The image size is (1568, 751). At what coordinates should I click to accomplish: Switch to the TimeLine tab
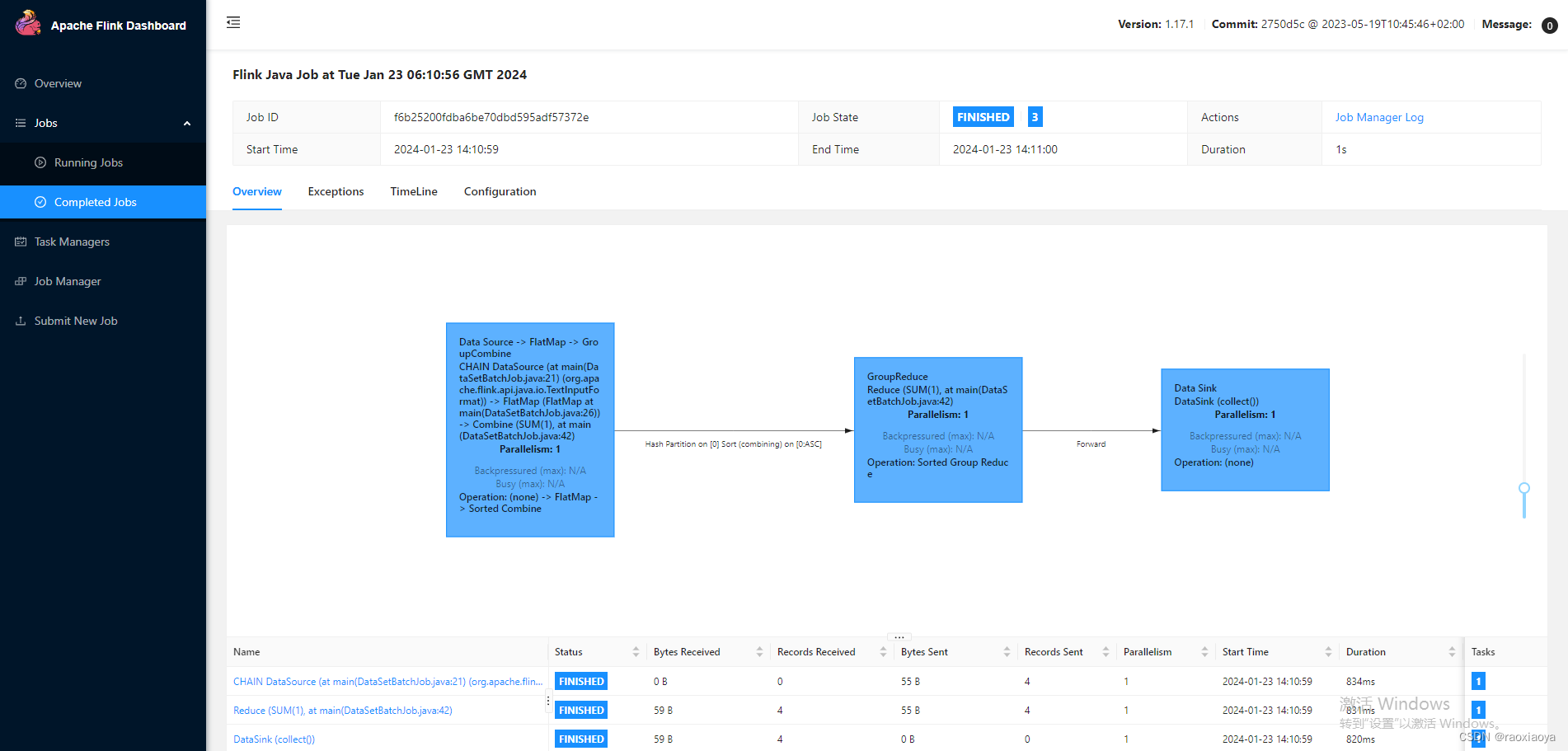(414, 191)
